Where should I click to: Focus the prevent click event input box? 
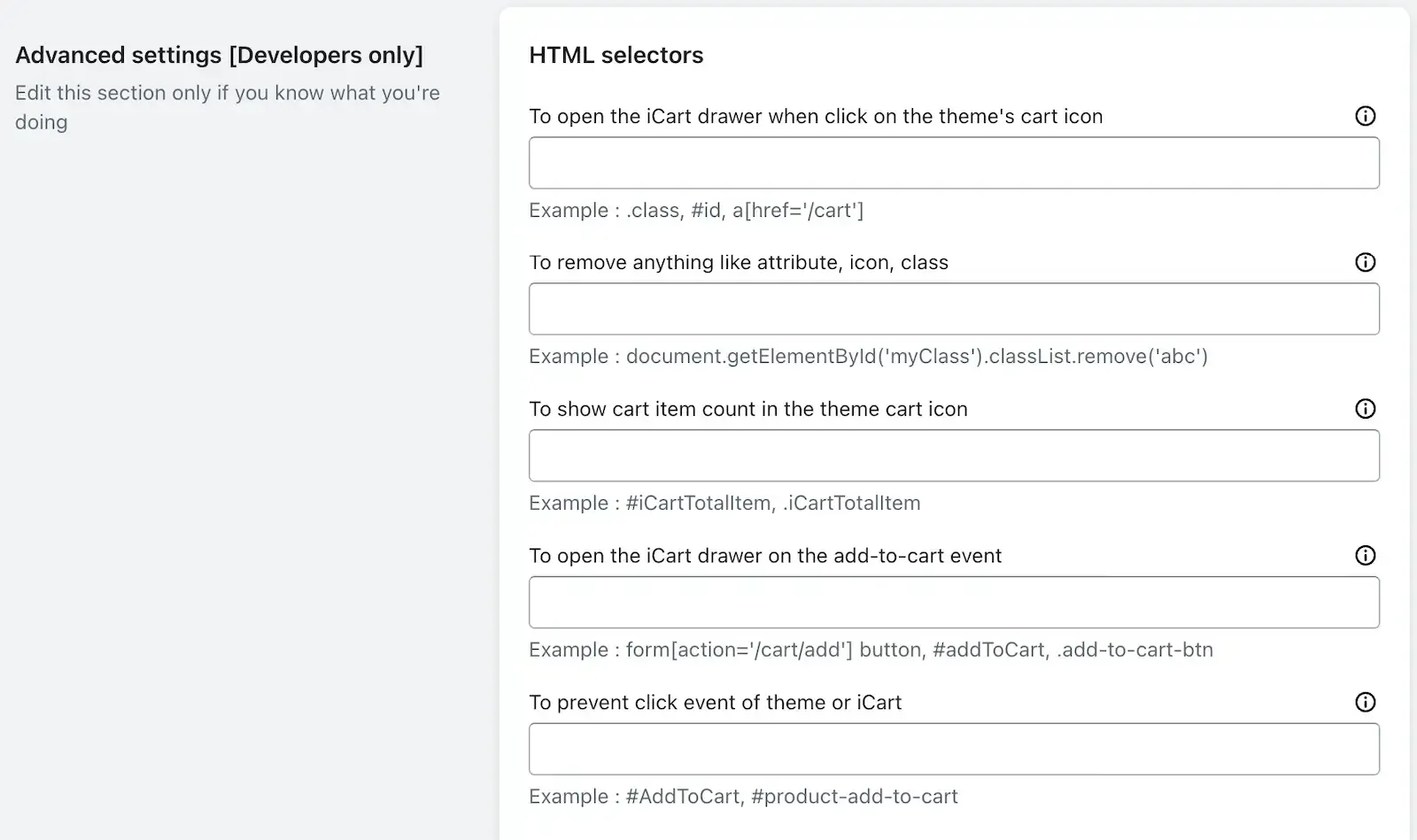click(x=954, y=750)
